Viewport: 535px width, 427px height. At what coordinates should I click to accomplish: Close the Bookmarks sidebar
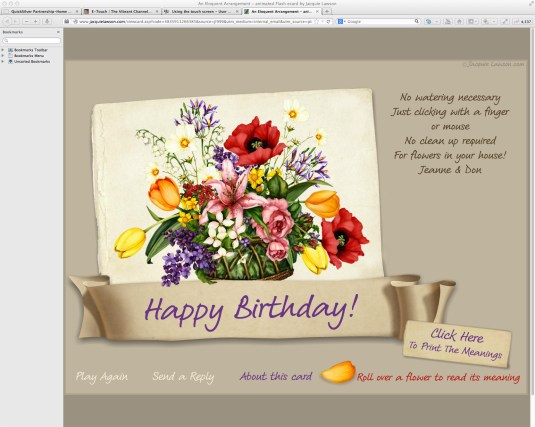point(58,32)
